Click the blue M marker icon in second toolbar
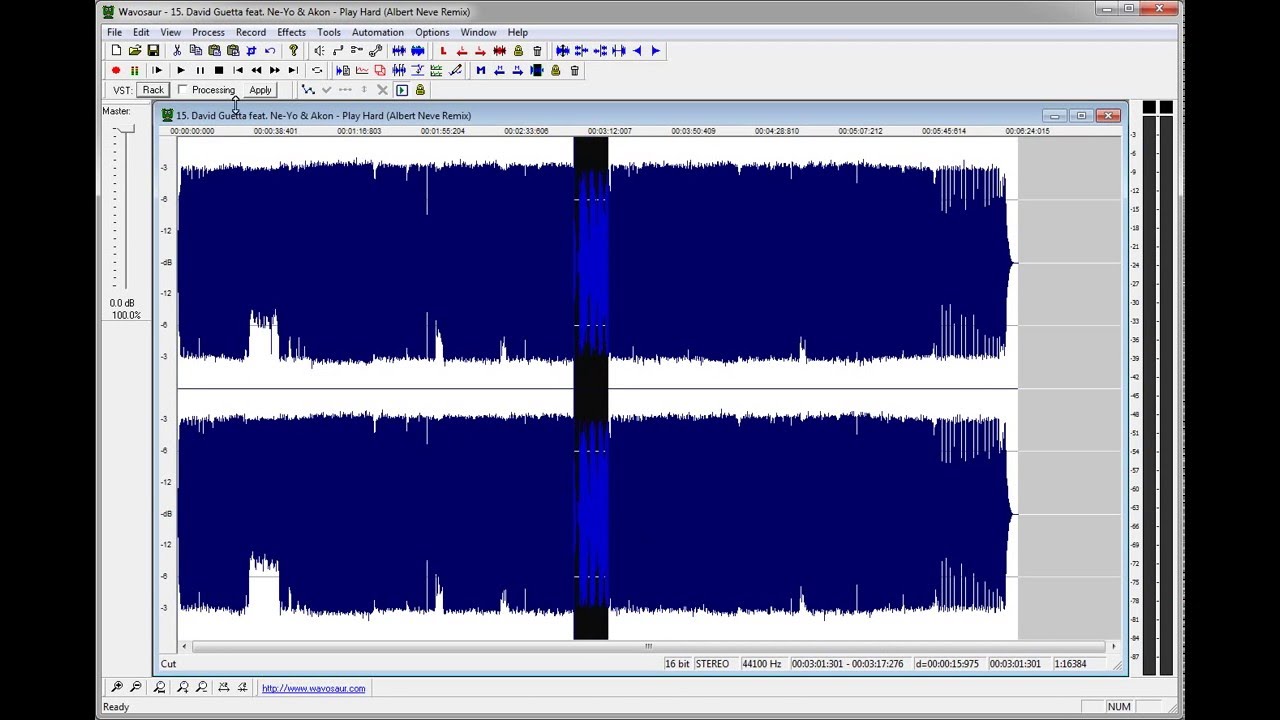The image size is (1280, 720). click(481, 70)
